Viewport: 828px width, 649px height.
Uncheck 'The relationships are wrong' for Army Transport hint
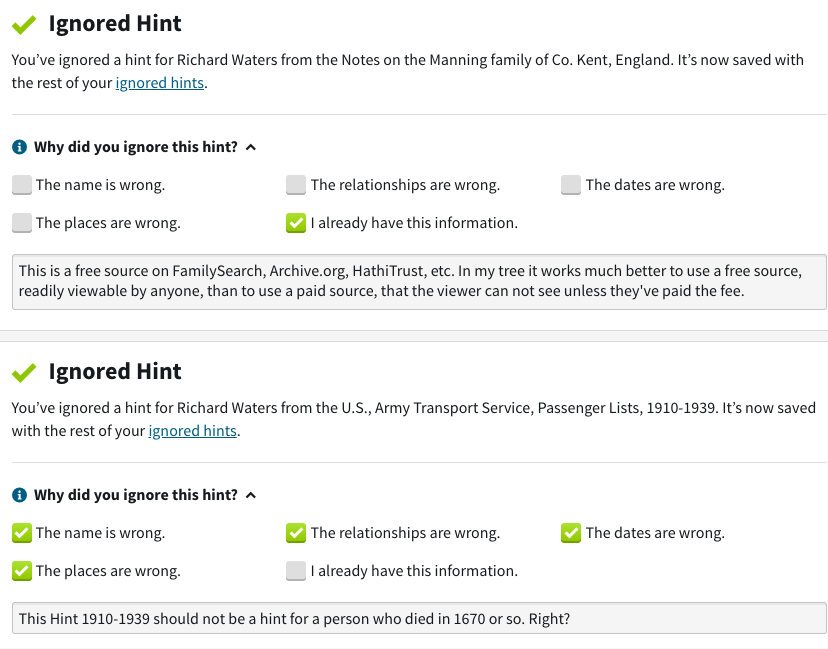pos(296,533)
